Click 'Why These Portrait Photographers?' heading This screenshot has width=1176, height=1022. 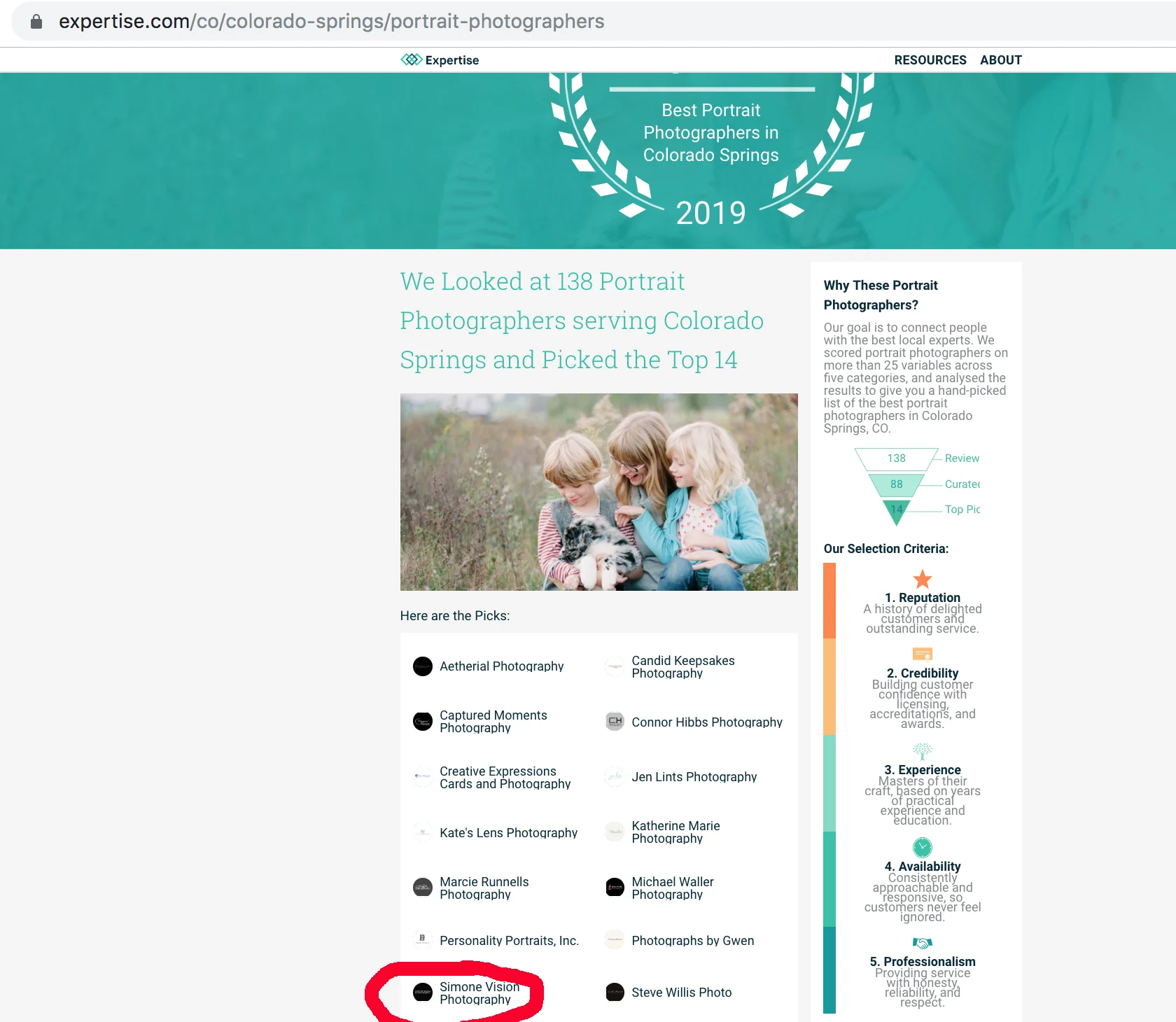pos(881,295)
